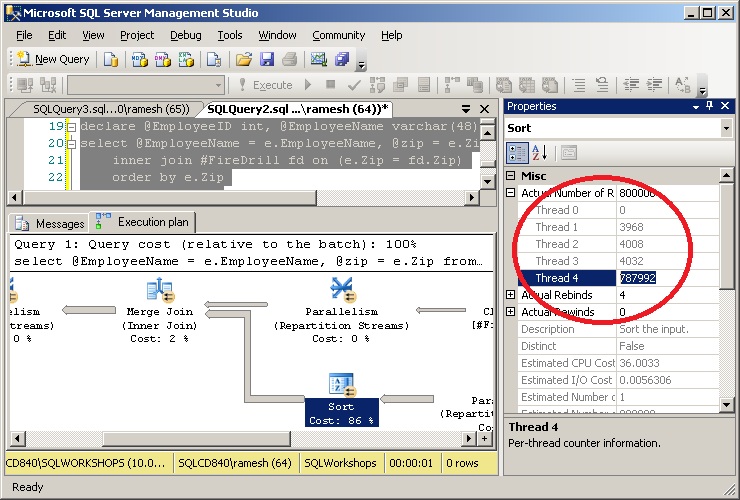Open the active files dropdown arrow
The width and height of the screenshot is (740, 500).
point(466,109)
